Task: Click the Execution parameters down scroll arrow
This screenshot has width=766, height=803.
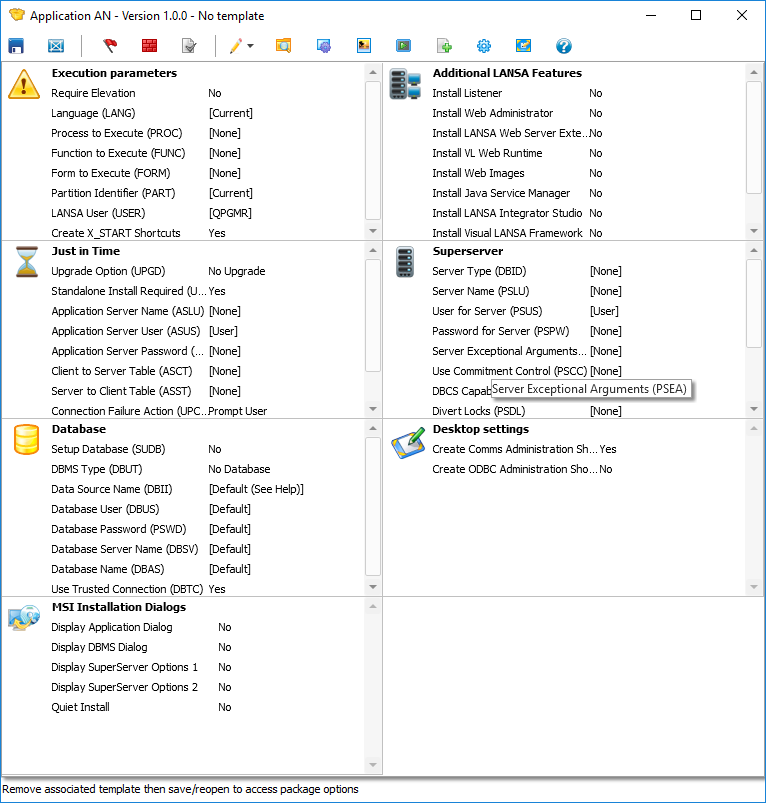Action: tap(373, 231)
